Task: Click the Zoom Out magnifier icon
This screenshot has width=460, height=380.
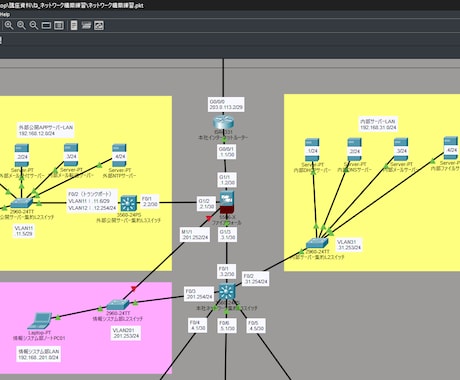Action: pyautogui.click(x=34, y=25)
